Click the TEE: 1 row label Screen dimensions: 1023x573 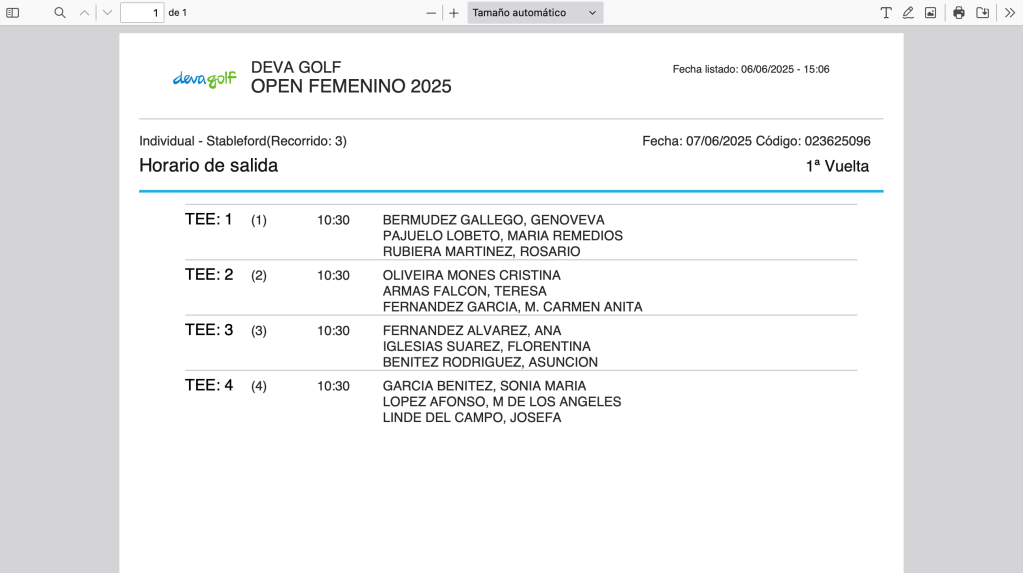(x=208, y=219)
